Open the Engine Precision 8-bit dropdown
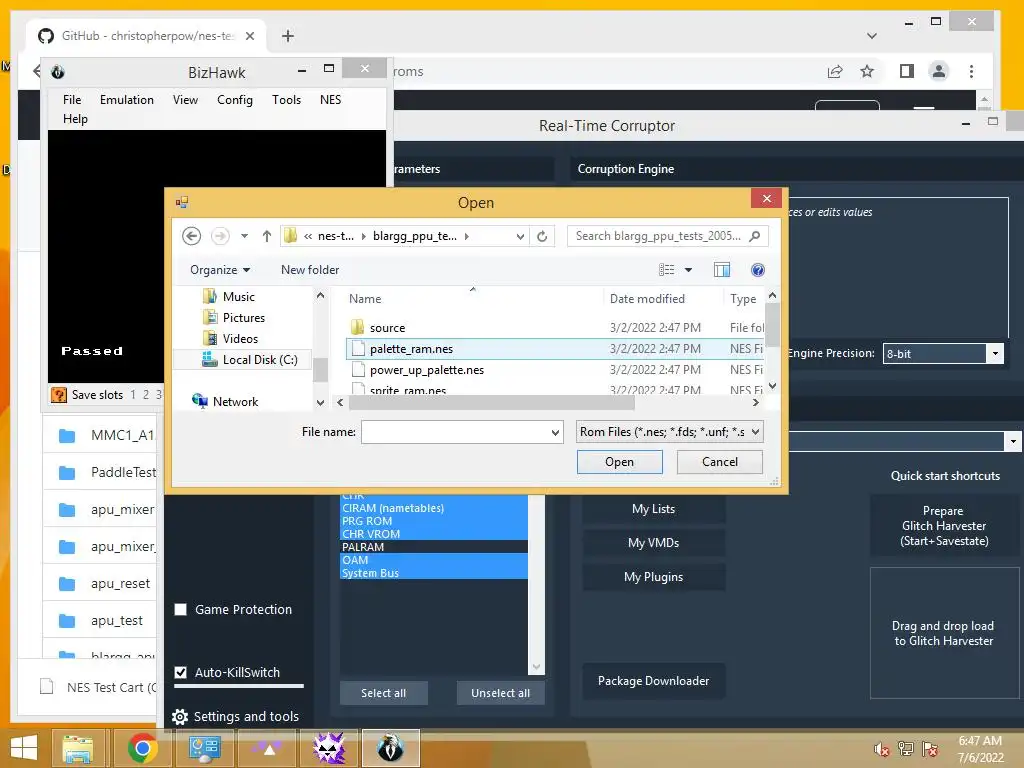 [x=995, y=353]
